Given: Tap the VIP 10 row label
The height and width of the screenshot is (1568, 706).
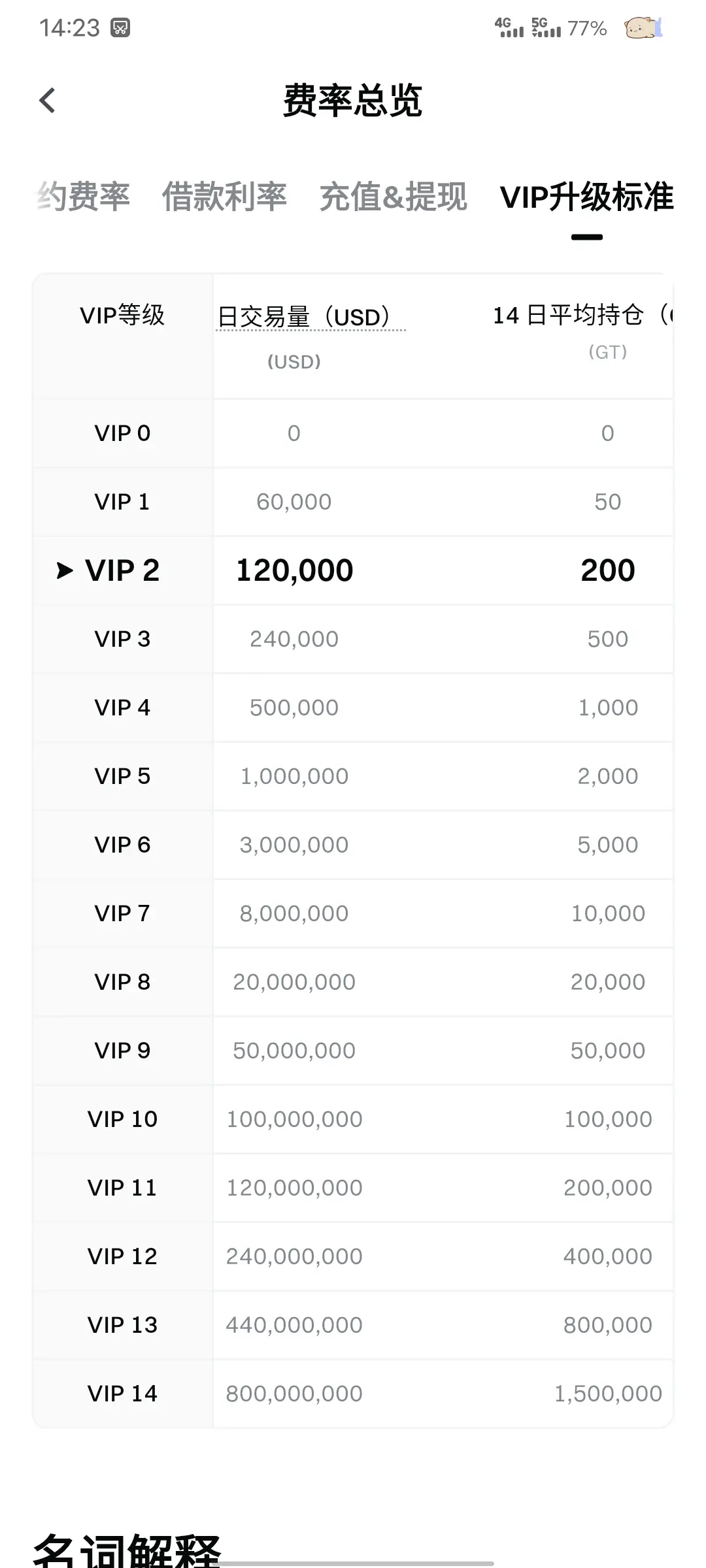Looking at the screenshot, I should point(122,1119).
